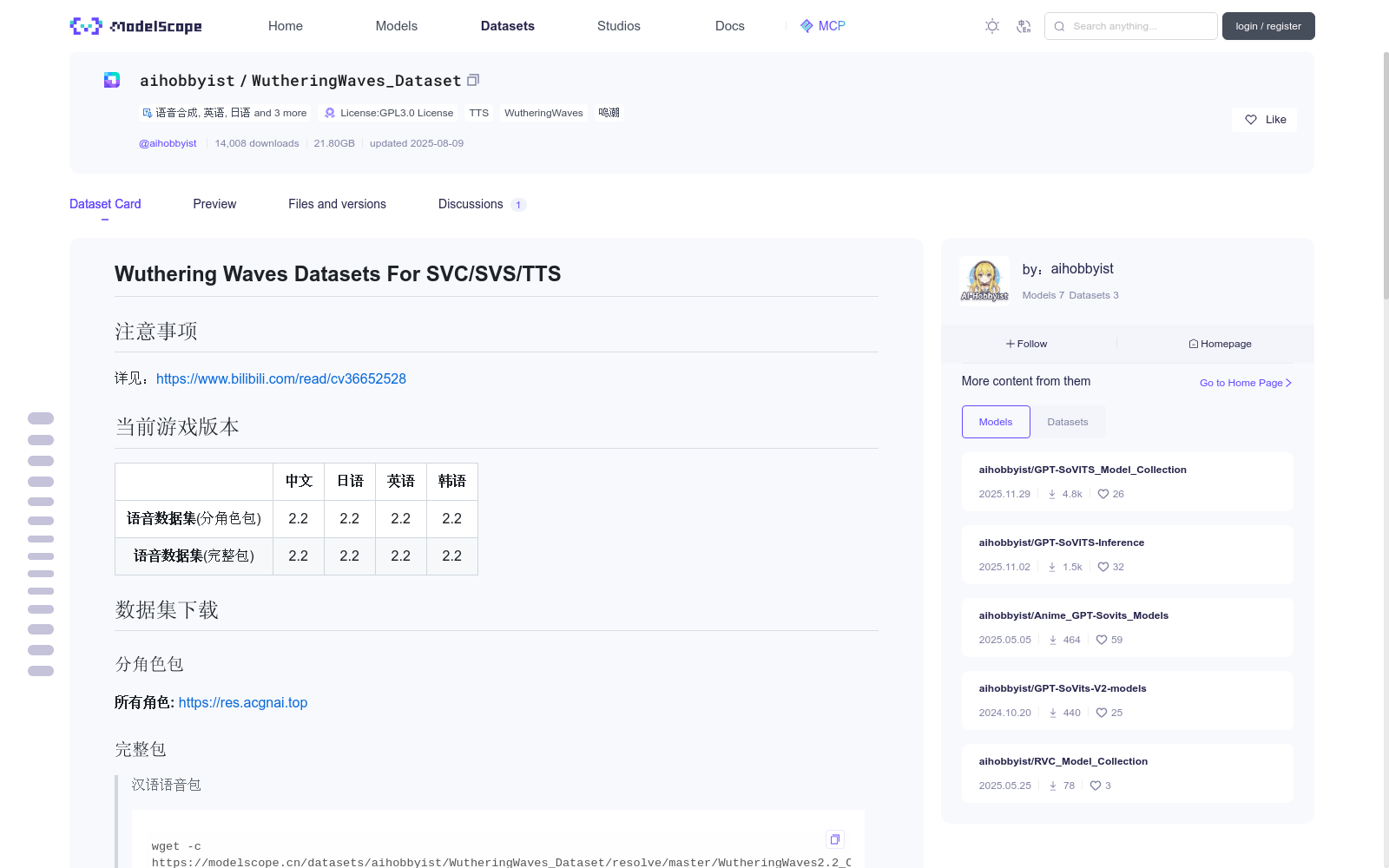The image size is (1389, 868).
Task: Open aihobbyist/GPT-SoVits-V2-models card
Action: 1128,700
